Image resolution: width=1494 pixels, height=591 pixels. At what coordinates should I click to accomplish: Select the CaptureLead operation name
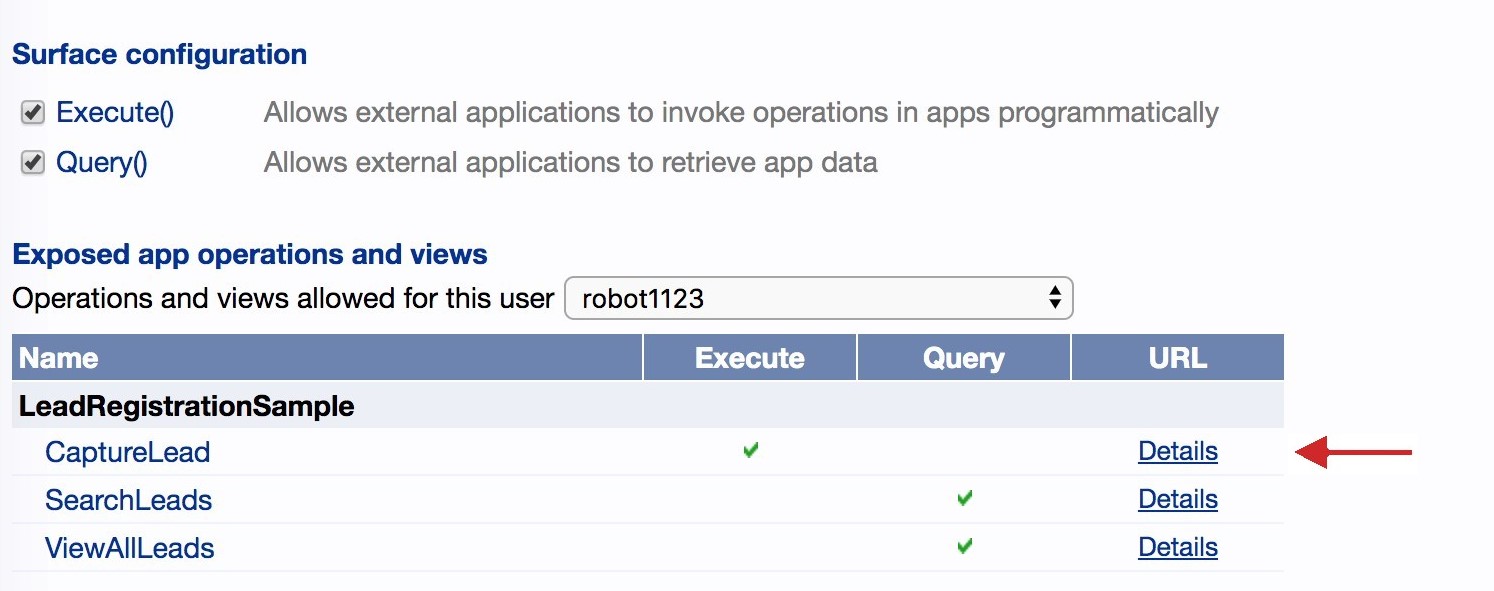coord(128,453)
